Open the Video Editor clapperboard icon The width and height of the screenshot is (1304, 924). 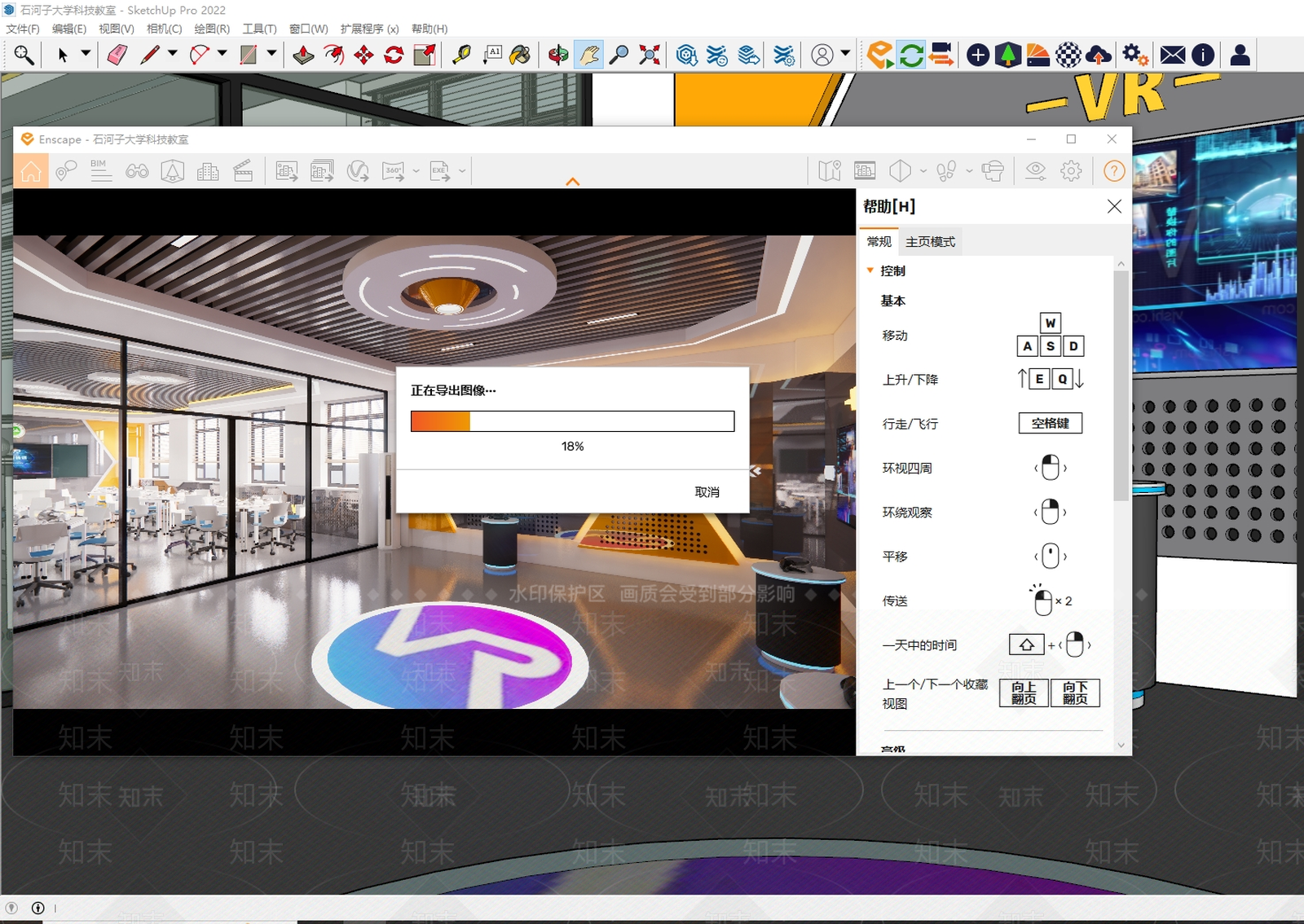coord(243,171)
